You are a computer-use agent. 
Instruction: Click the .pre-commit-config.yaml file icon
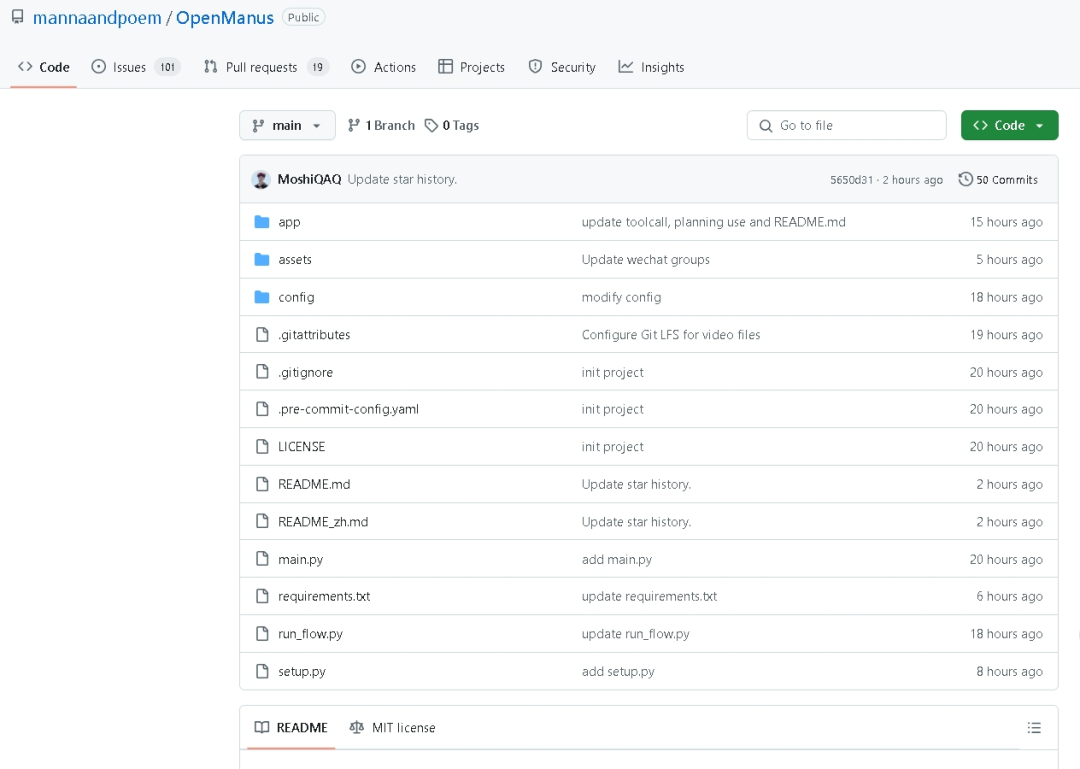tap(262, 409)
